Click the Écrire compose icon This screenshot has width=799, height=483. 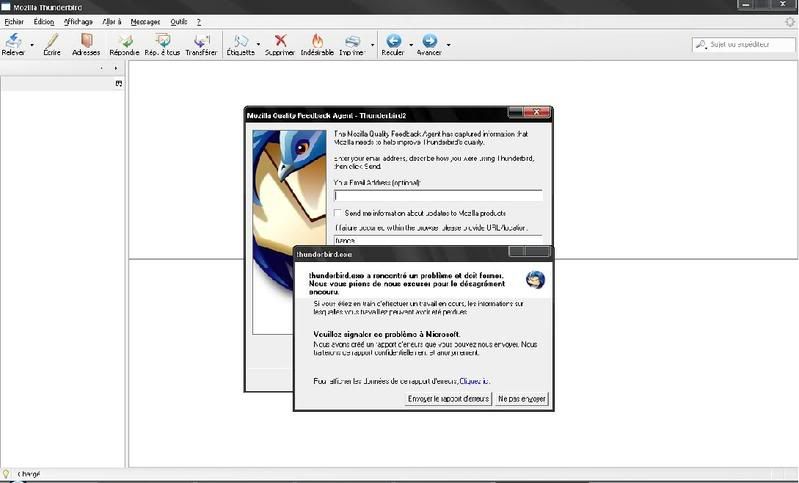[51, 41]
